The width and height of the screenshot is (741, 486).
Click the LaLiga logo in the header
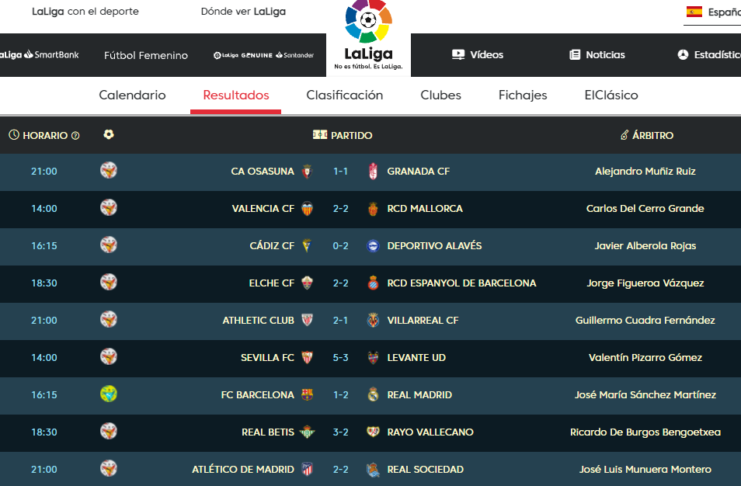pos(368,36)
